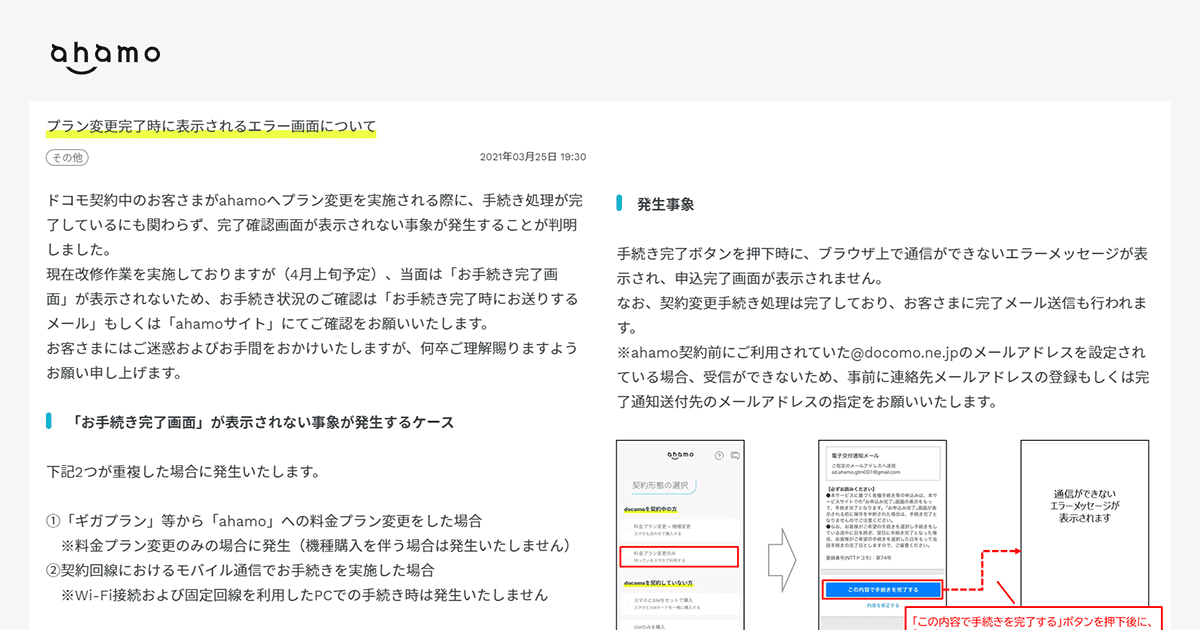Click the 内容を修正する link
This screenshot has height=630, width=1200.
click(883, 605)
